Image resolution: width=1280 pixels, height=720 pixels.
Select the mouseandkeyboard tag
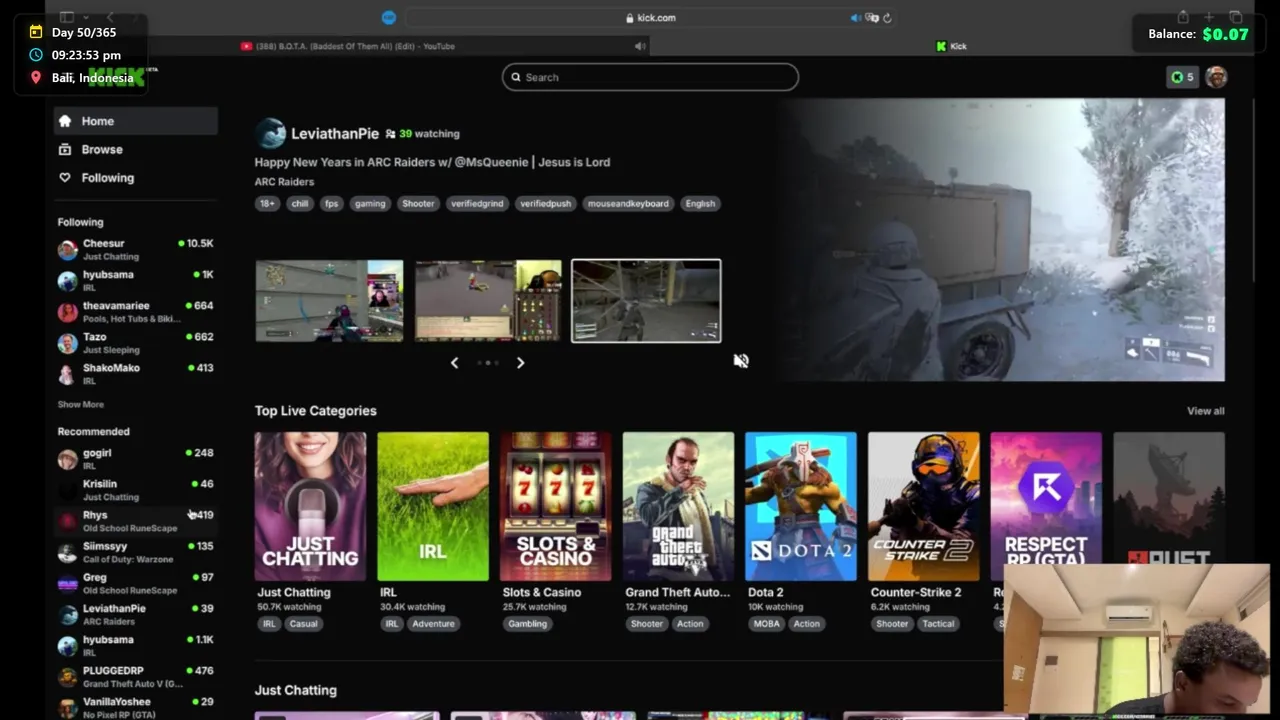(628, 203)
